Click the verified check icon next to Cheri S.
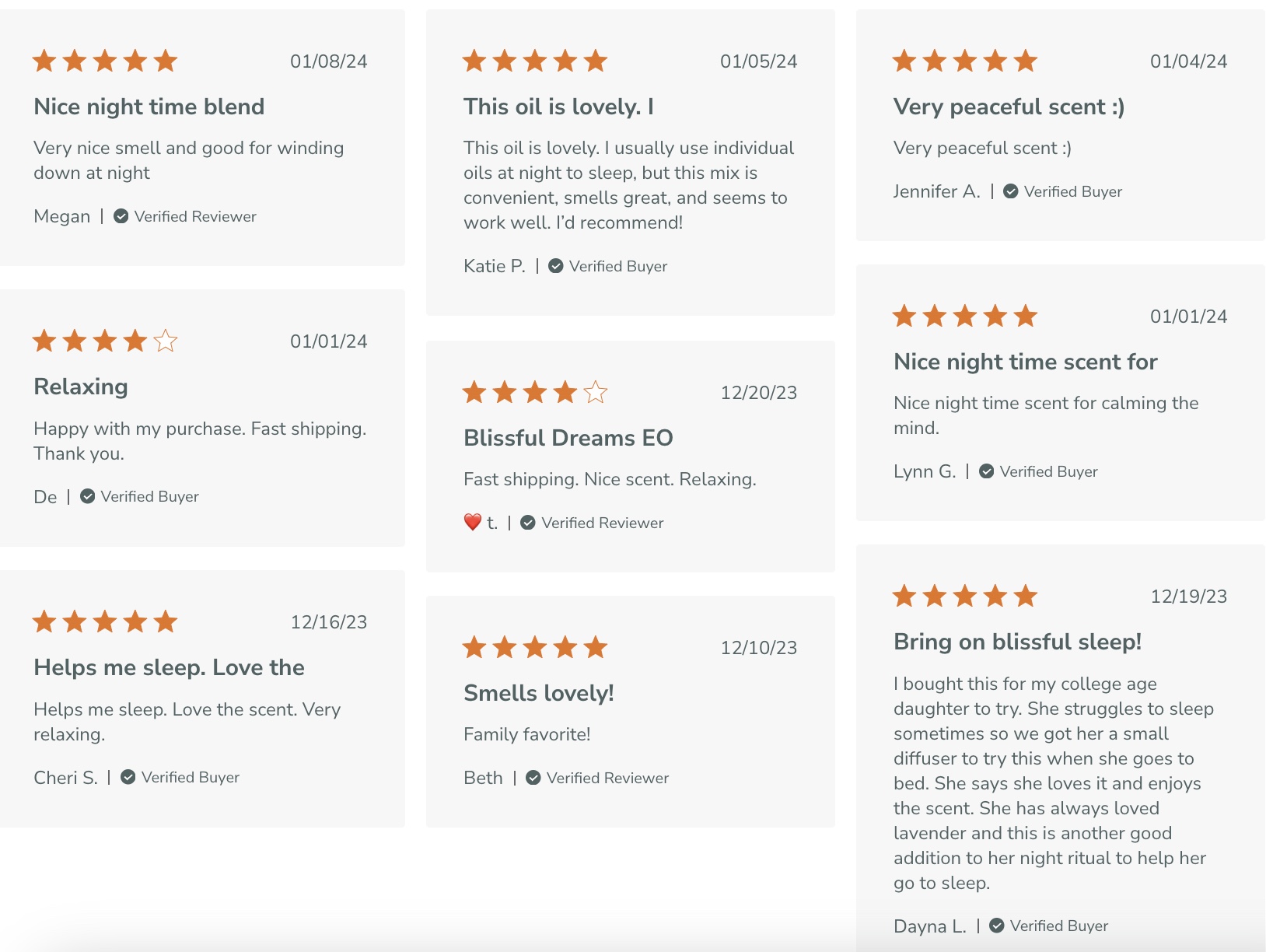This screenshot has height=952, width=1266. tap(128, 777)
